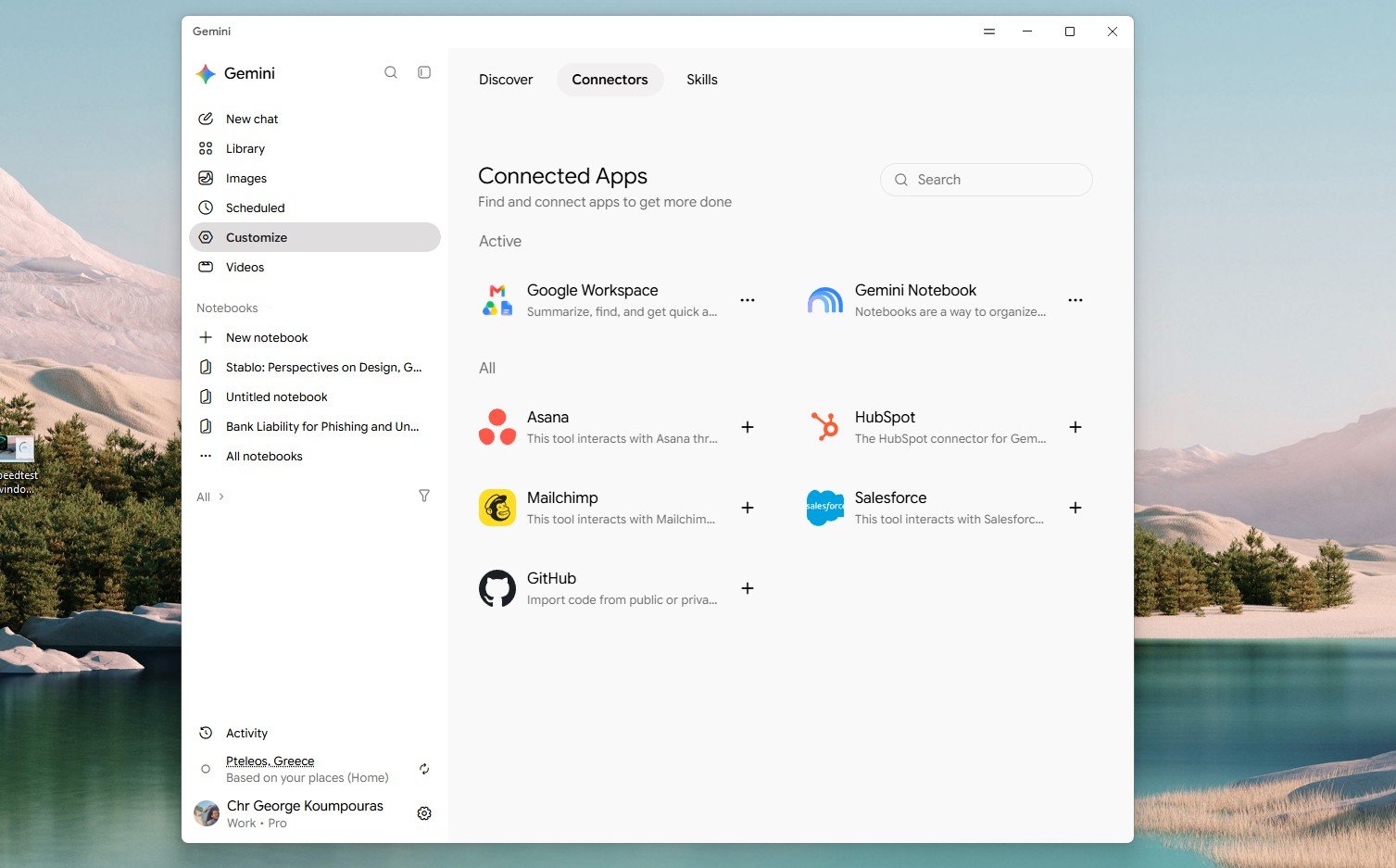Click the Gemini sparkle logo

click(206, 73)
